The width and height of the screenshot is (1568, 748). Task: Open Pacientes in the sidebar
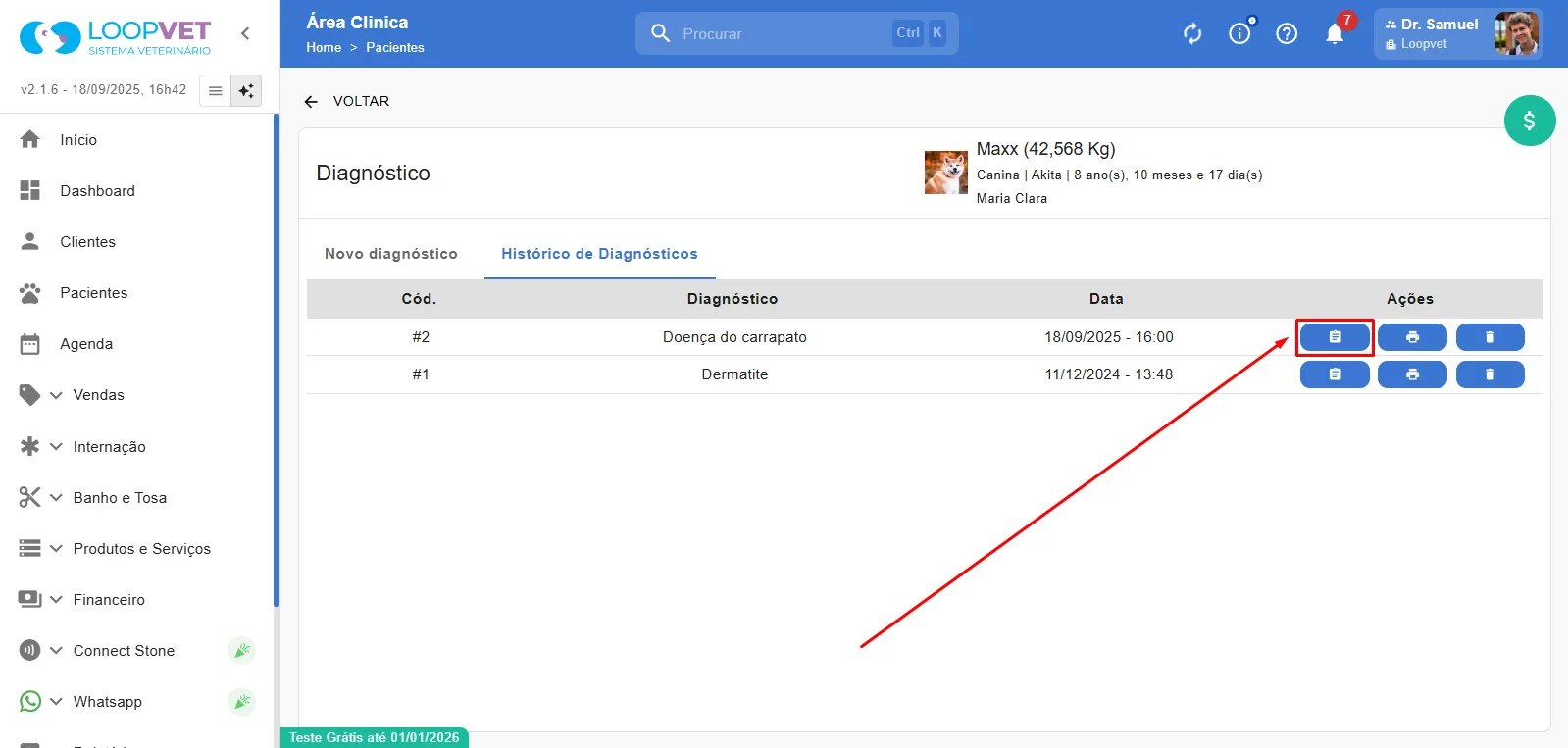(x=94, y=293)
